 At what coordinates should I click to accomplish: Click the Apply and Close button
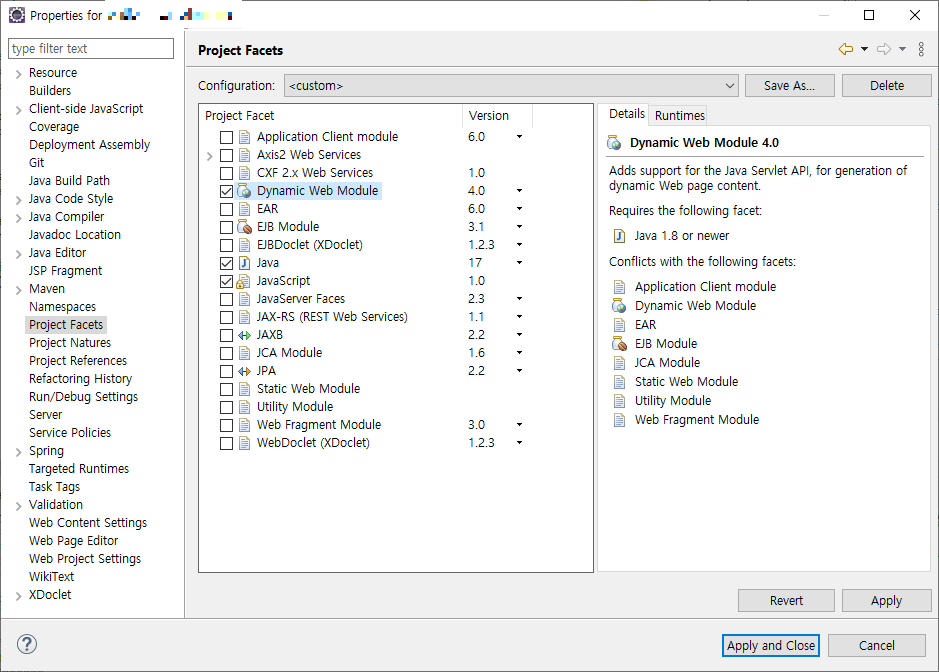[x=770, y=645]
